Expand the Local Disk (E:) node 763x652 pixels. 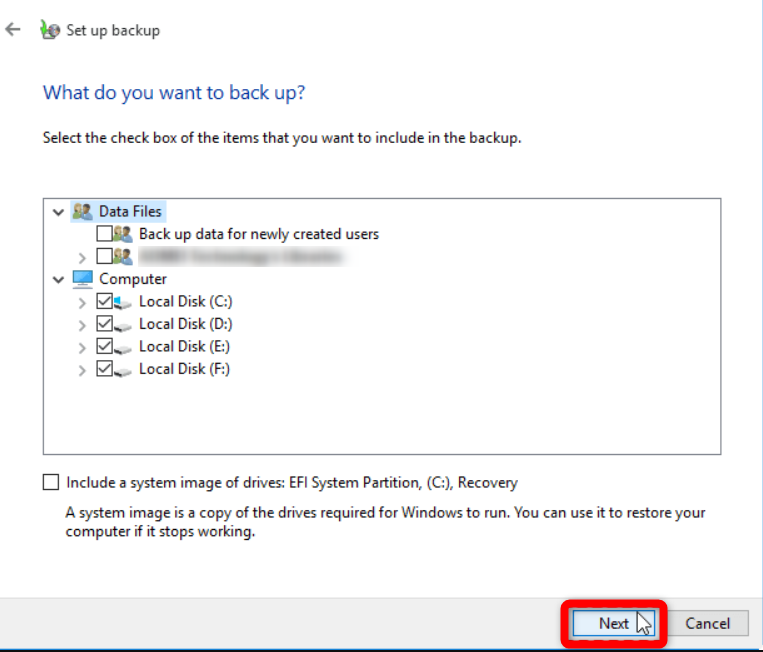pyautogui.click(x=82, y=347)
